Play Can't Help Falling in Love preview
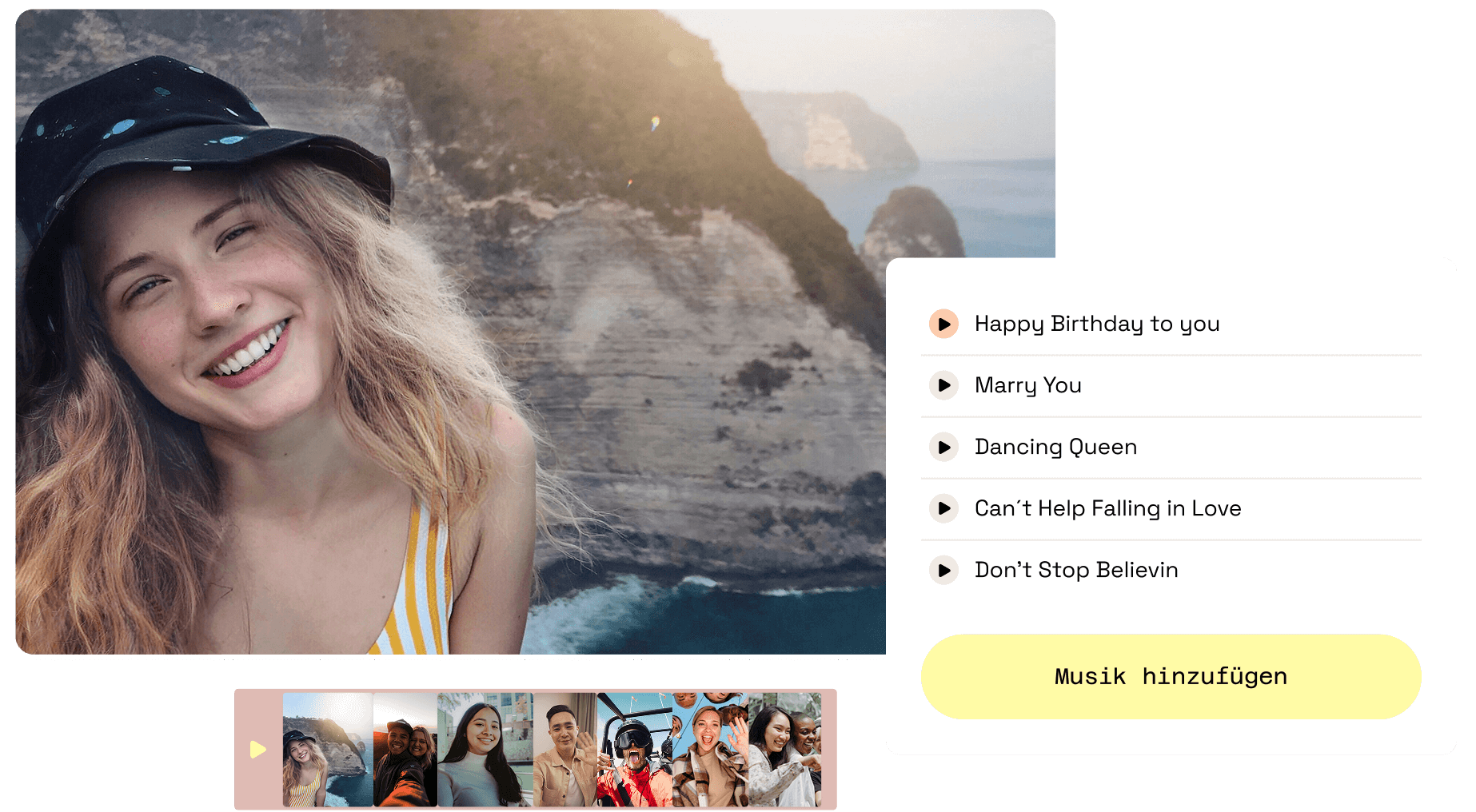This screenshot has height=812, width=1476. click(943, 508)
